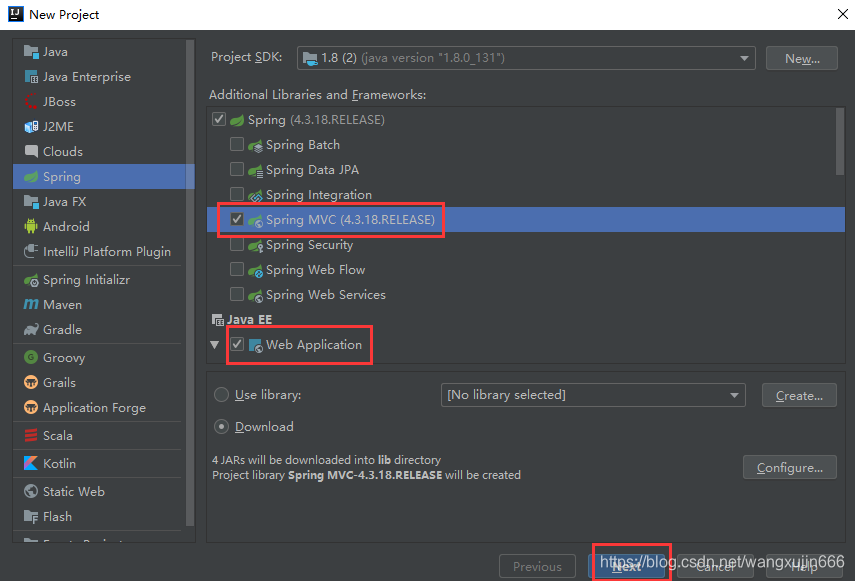Select the Use library radio button
Screen dimensions: 855x581
coord(221,395)
